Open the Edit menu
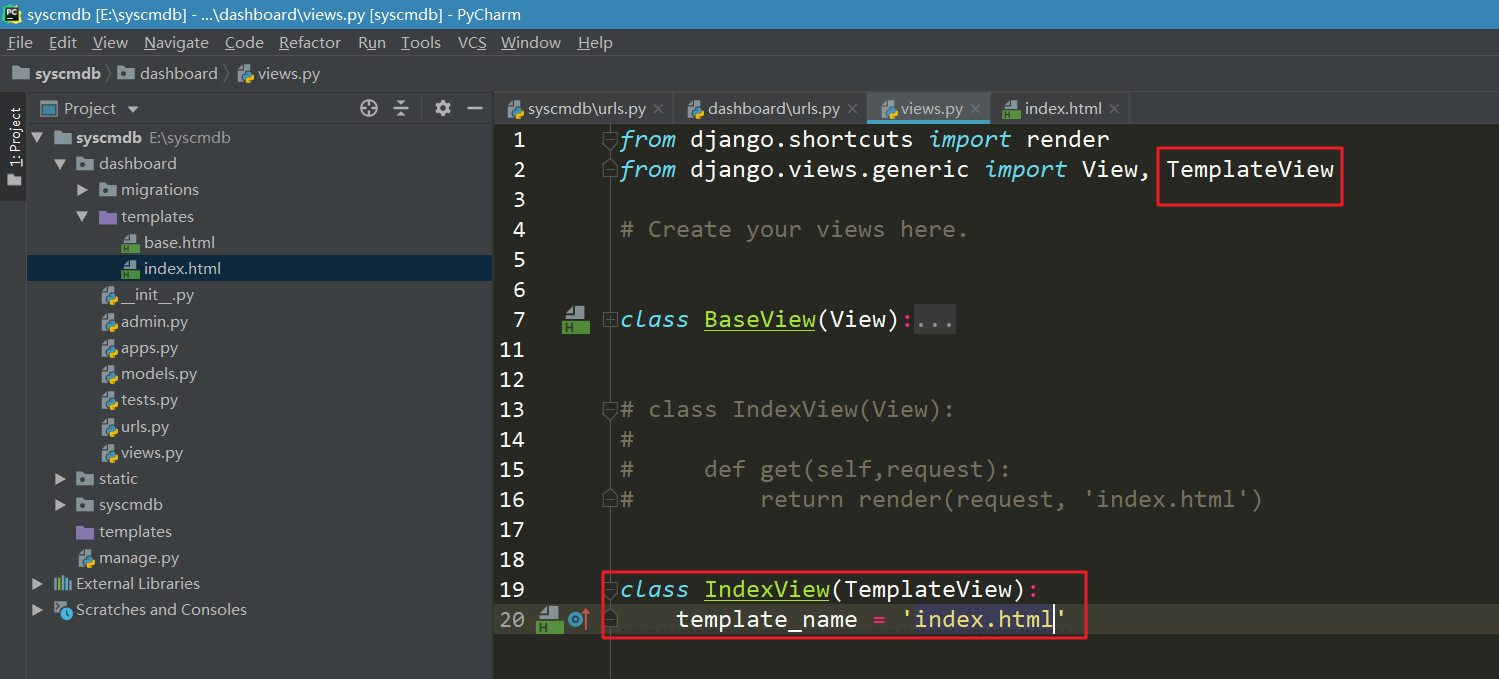1499x679 pixels. [x=63, y=42]
